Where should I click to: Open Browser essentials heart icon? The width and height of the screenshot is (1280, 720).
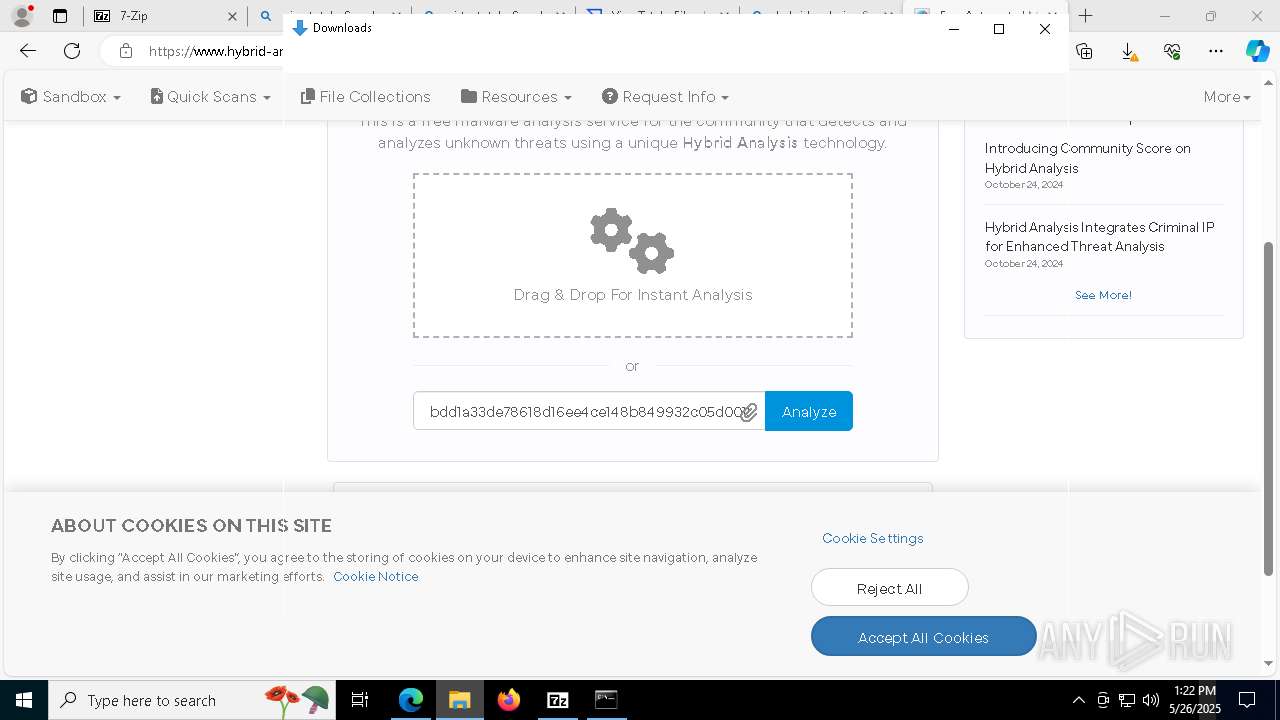(1172, 51)
